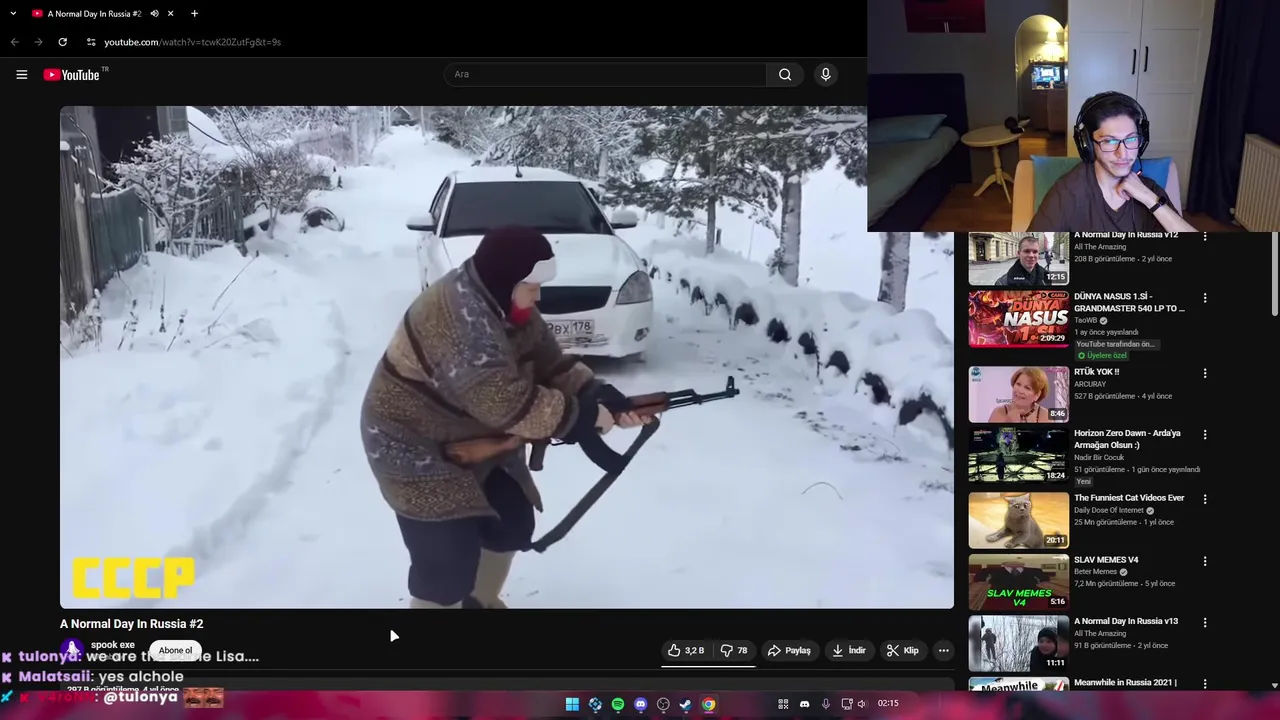This screenshot has height=720, width=1280.
Task: Open options for SLAV MEMES V4
Action: (1205, 561)
